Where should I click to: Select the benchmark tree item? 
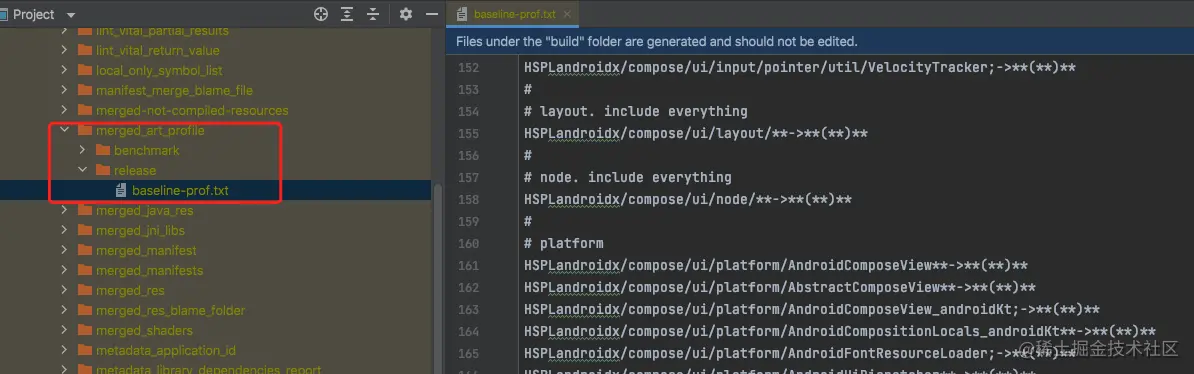point(147,150)
